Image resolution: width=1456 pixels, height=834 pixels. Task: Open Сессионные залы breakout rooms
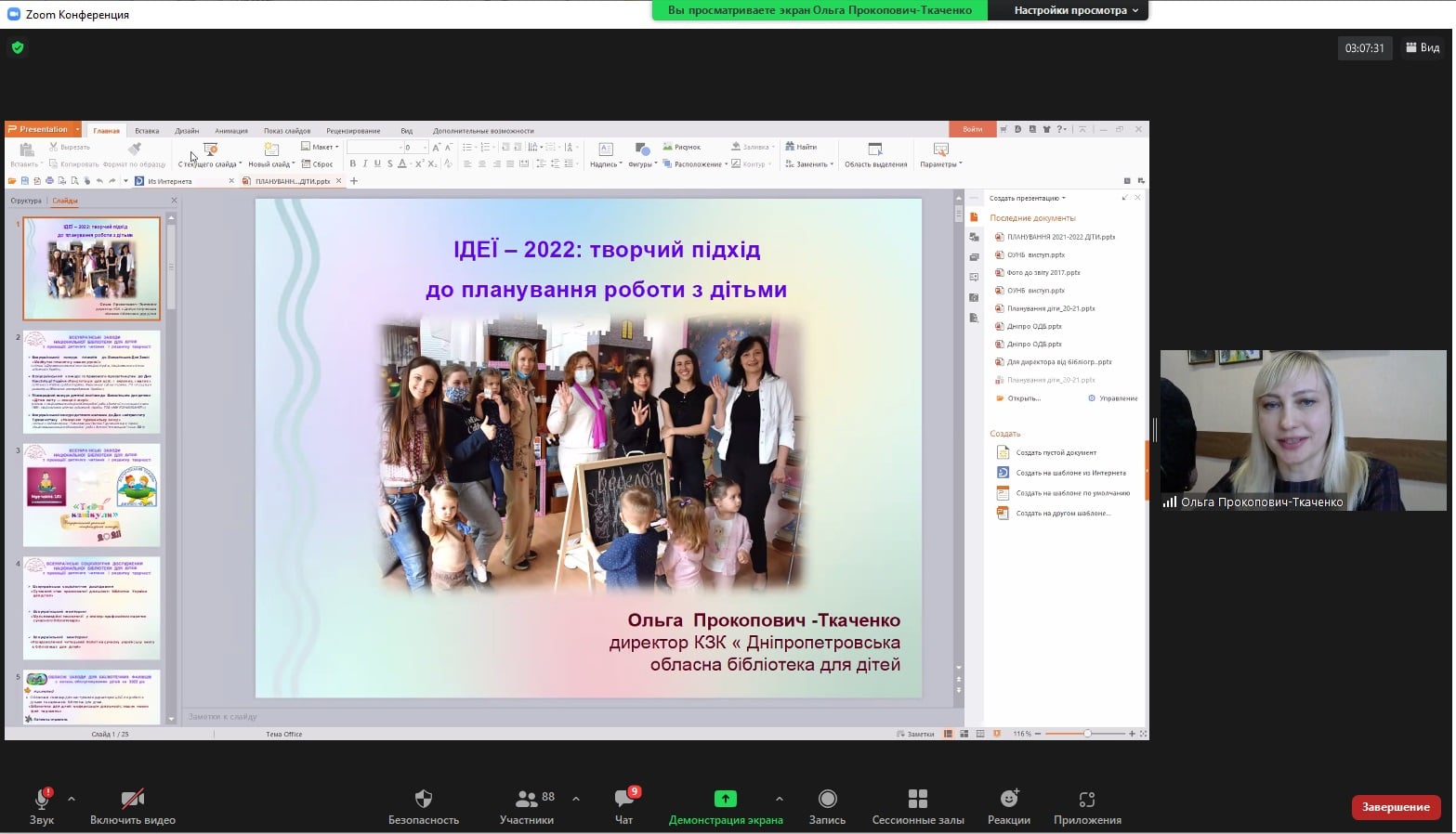(918, 799)
